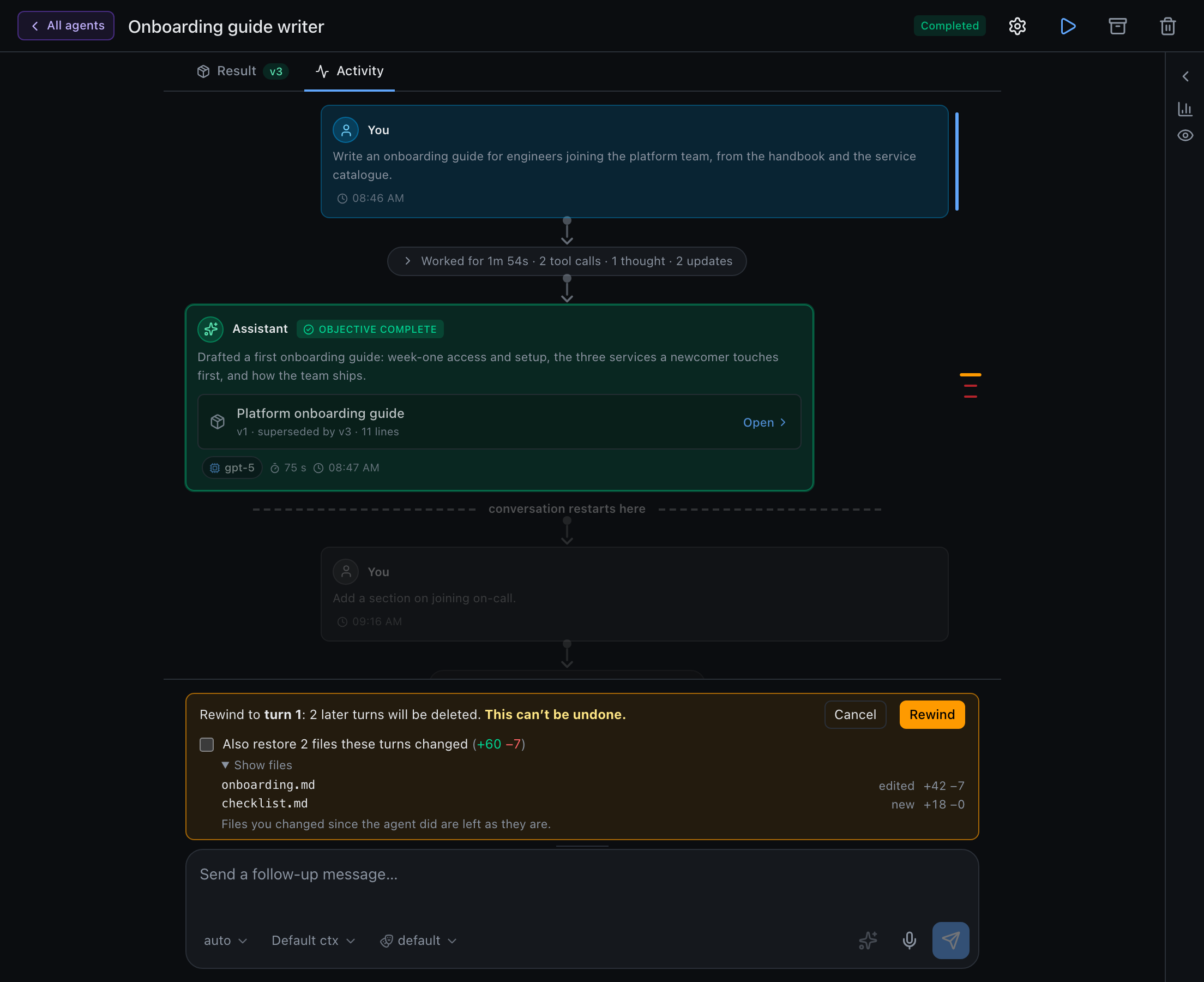
Task: Click the Assistant sparkle avatar
Action: coord(210,329)
